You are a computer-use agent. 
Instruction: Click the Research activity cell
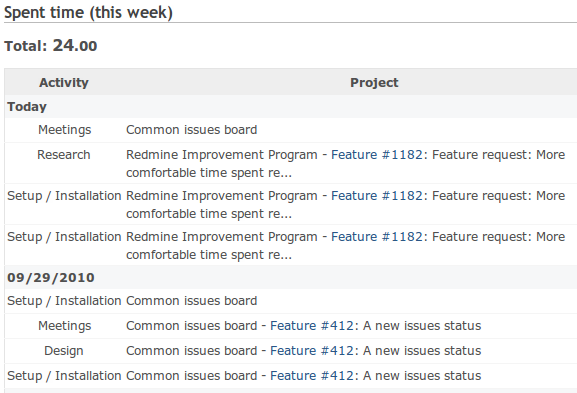click(x=64, y=155)
